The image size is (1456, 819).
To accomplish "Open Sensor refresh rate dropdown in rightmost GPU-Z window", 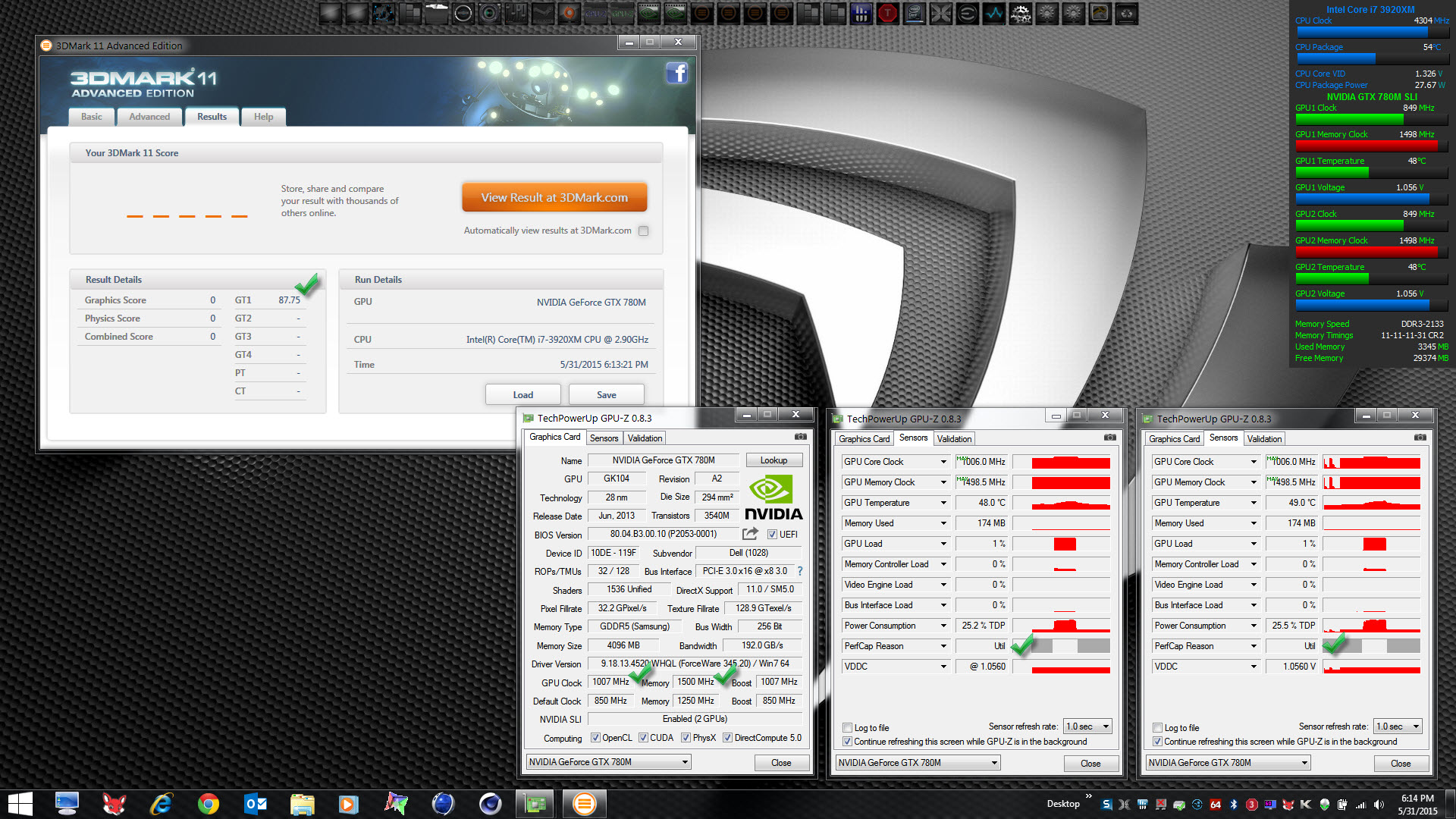I will click(1398, 726).
